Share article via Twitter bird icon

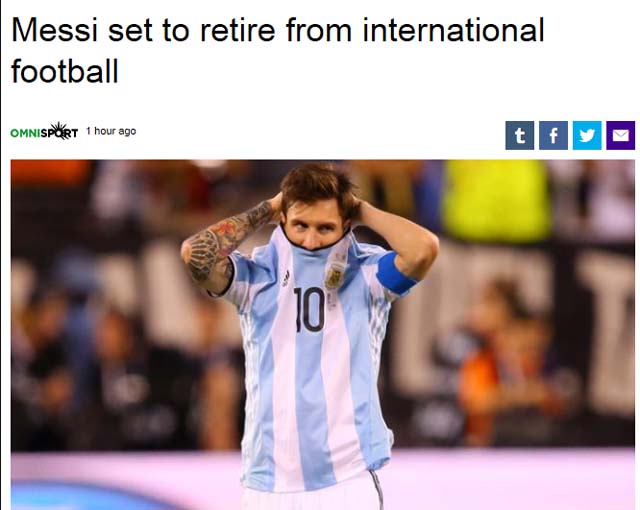[x=587, y=135]
